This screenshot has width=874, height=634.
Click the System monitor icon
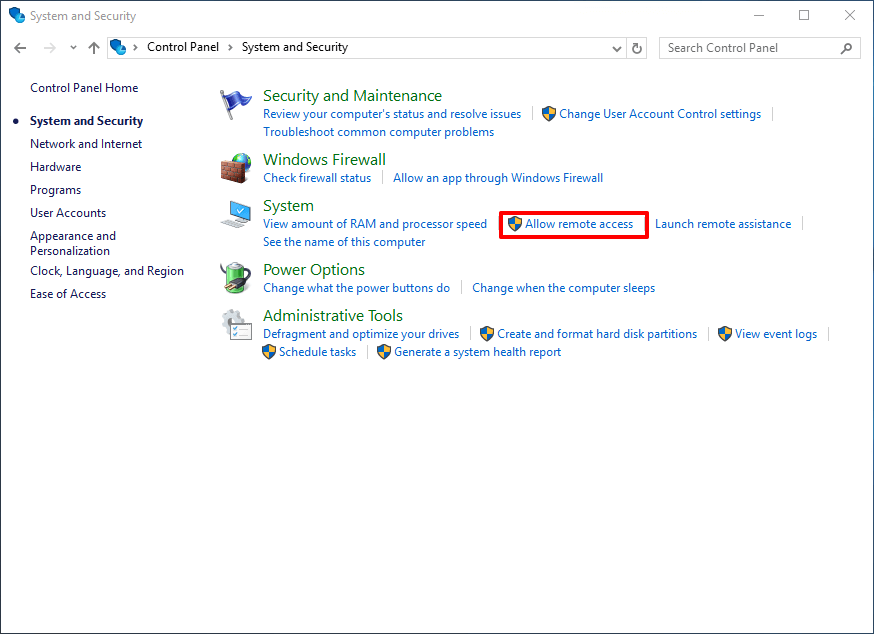[236, 214]
